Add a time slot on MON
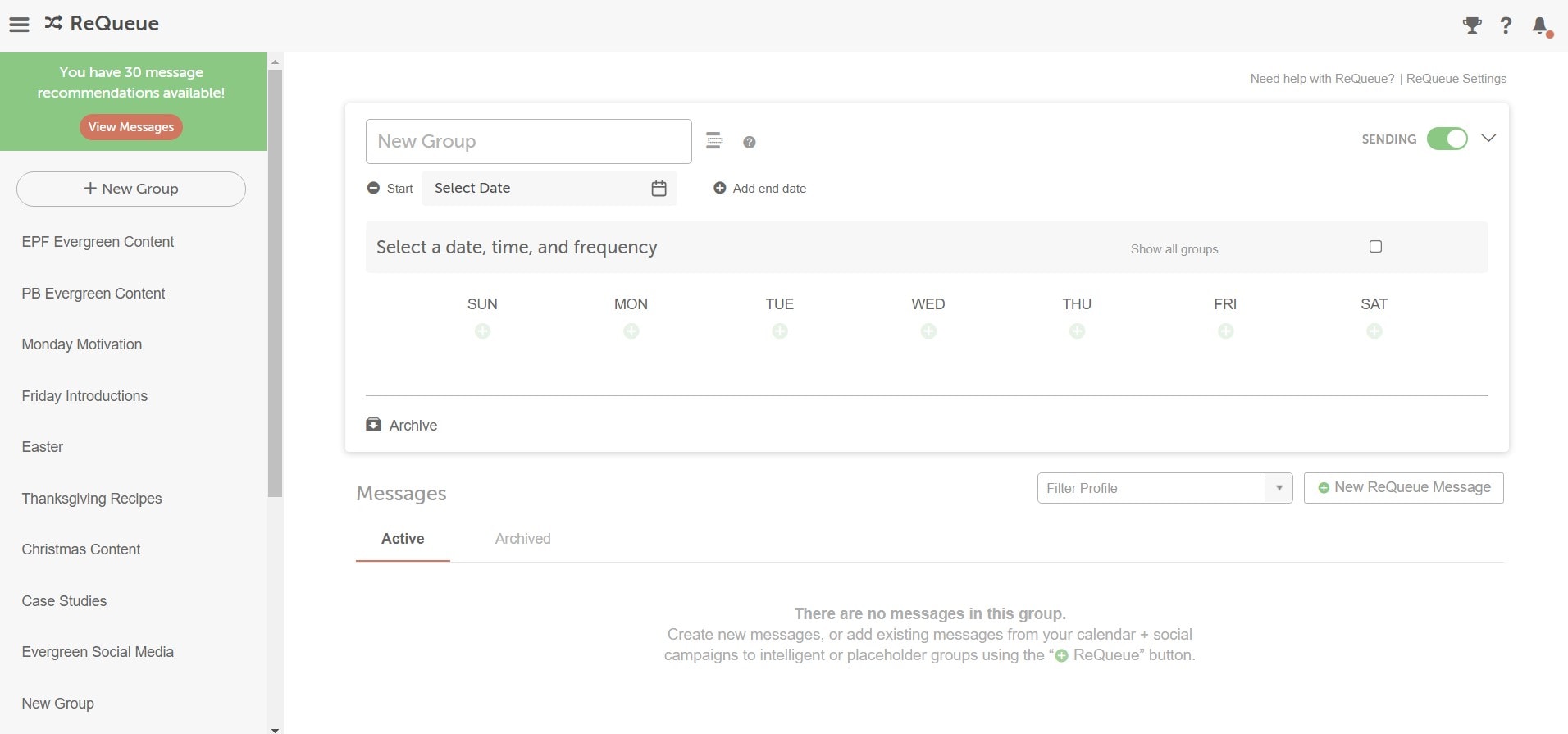 click(x=631, y=331)
